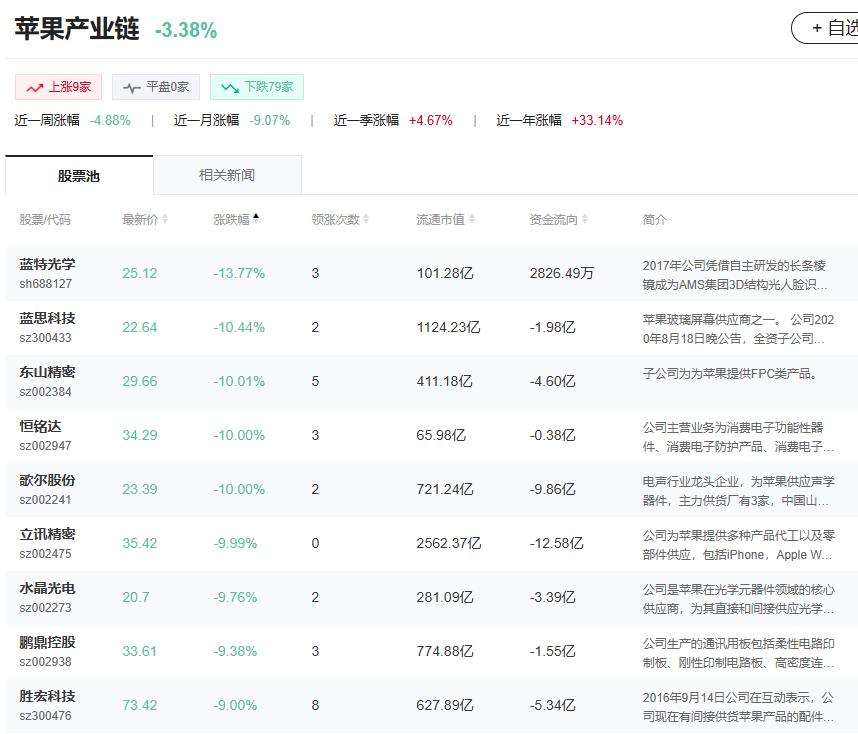Click the 苹果产业链 page title
Image resolution: width=858 pixels, height=734 pixels.
77,28
